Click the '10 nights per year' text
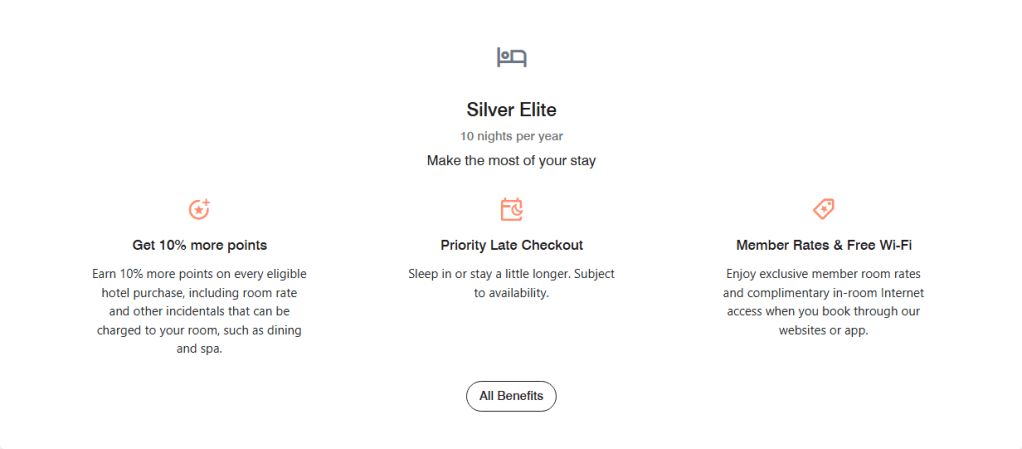1022x449 pixels. pyautogui.click(x=511, y=136)
